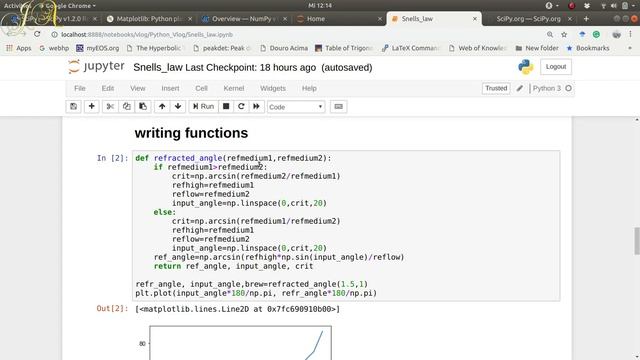Viewport: 640px width, 360px height.
Task: Move selected cell up arrow
Action: coord(162,107)
